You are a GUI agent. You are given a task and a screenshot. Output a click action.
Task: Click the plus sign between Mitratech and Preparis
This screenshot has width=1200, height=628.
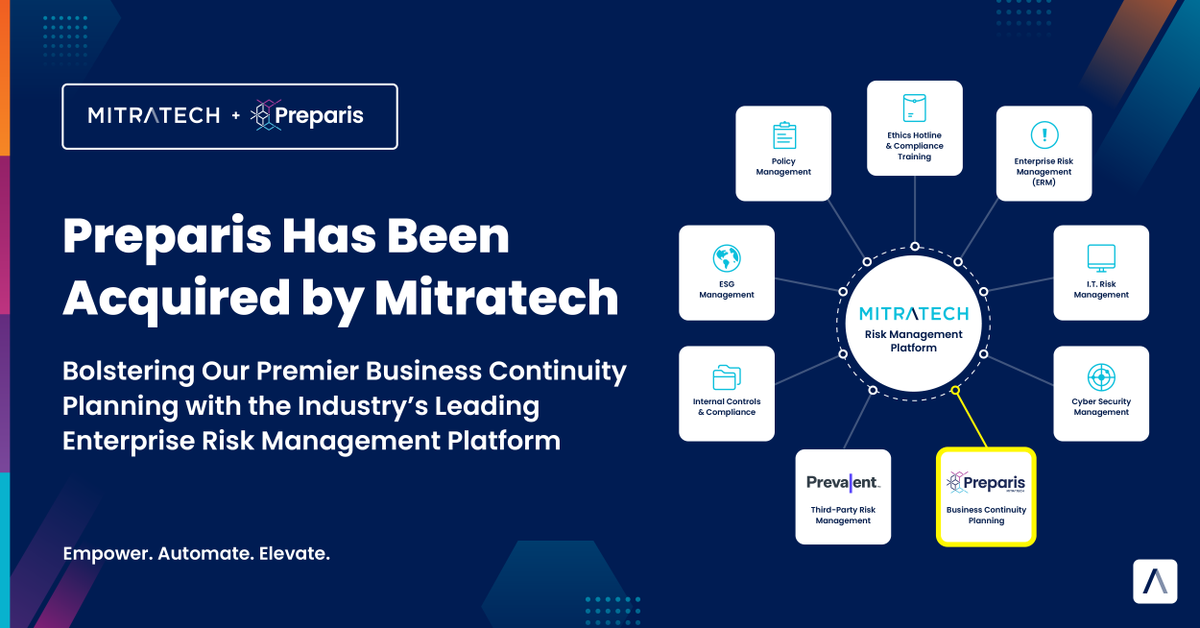point(235,116)
